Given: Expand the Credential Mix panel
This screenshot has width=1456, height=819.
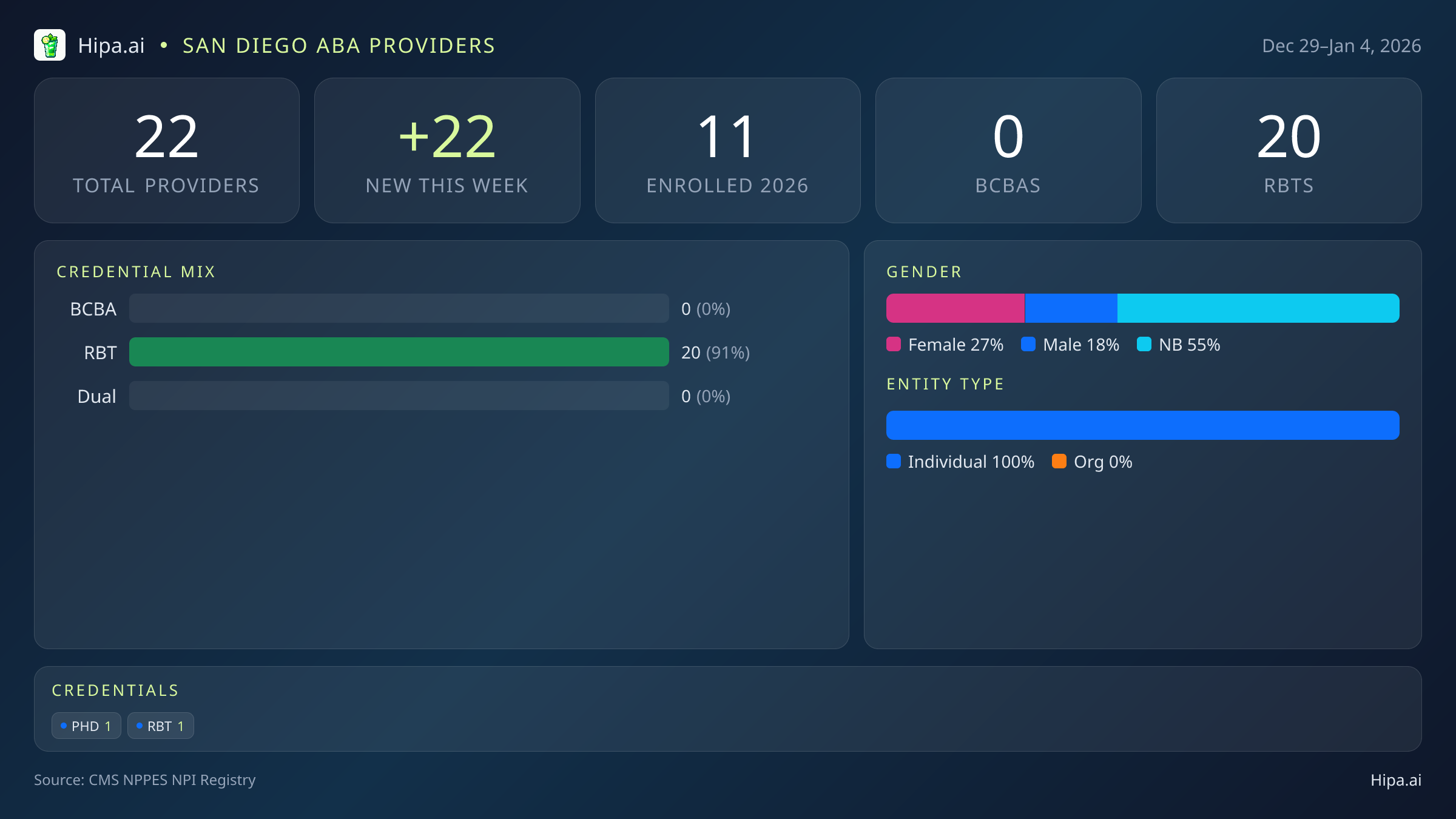Looking at the screenshot, I should click(x=136, y=272).
